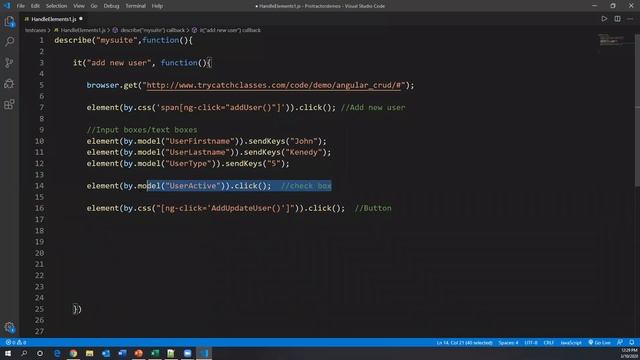Open the notifications bell in status bar

pos(631,342)
